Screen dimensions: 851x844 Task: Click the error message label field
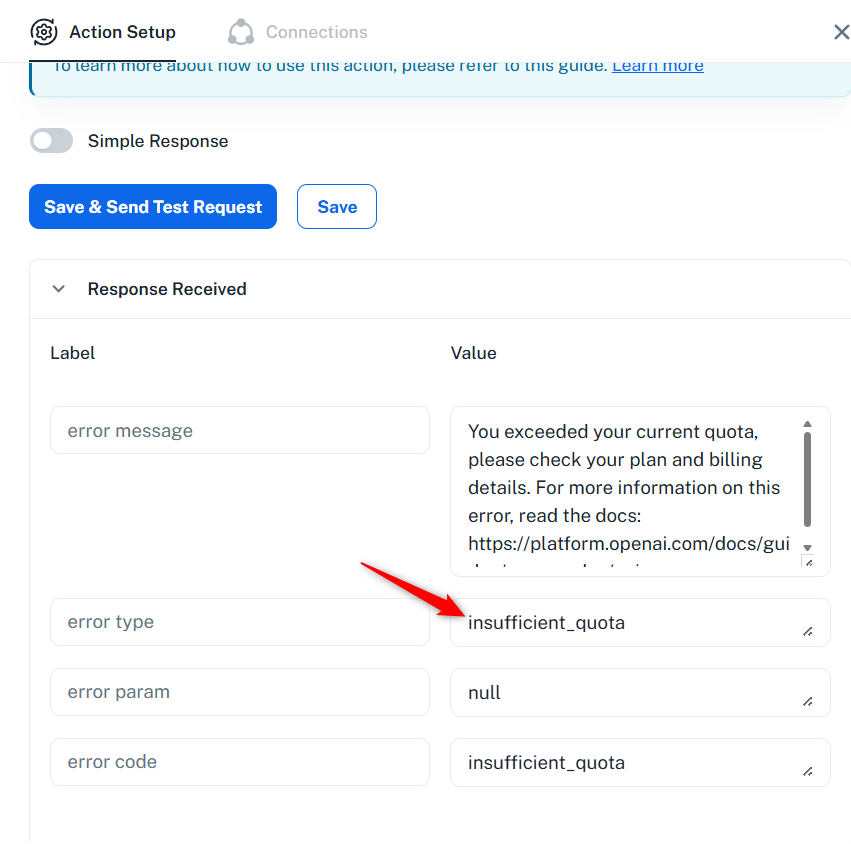pyautogui.click(x=240, y=431)
